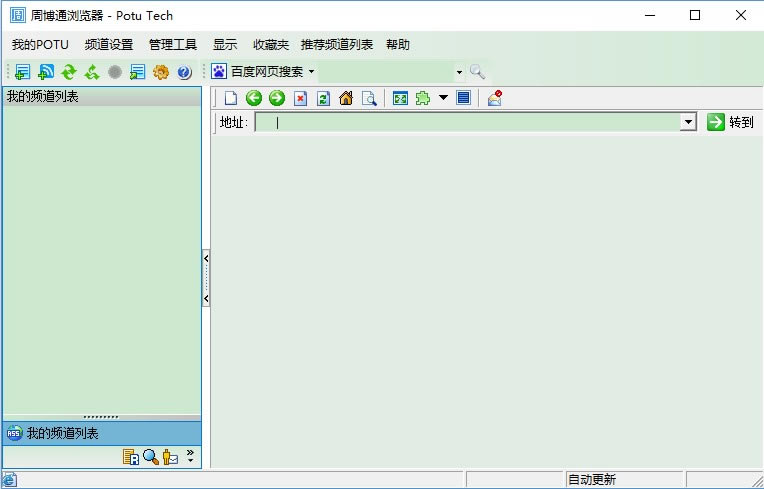Screen dimensions: 764x489
Task: Go forward with green right arrow
Action: (x=277, y=98)
